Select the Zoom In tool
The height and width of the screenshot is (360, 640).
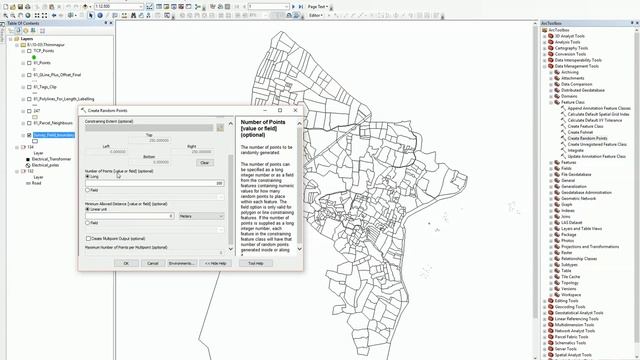click(x=5, y=16)
